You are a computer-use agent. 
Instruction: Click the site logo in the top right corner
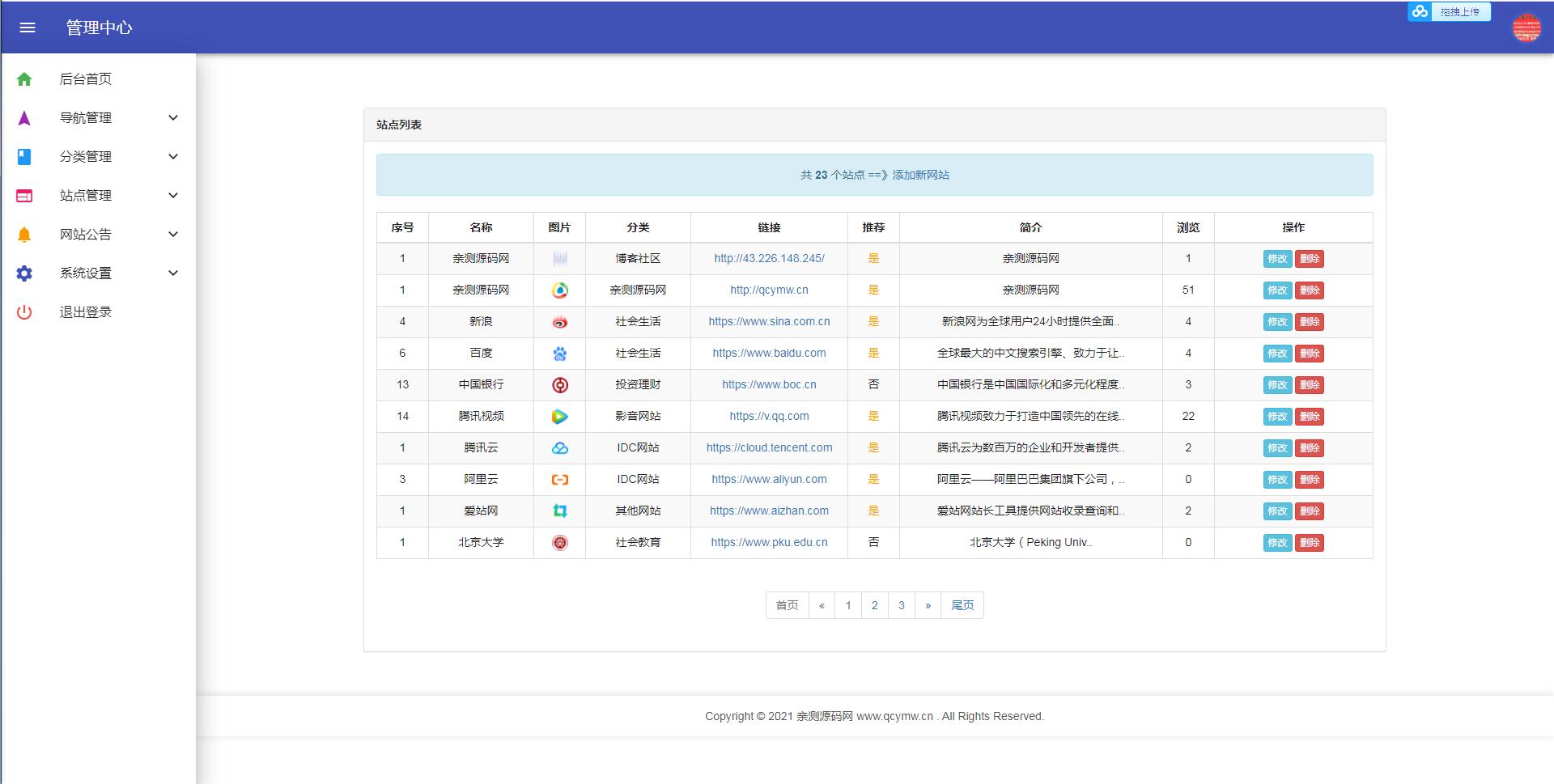click(1528, 26)
